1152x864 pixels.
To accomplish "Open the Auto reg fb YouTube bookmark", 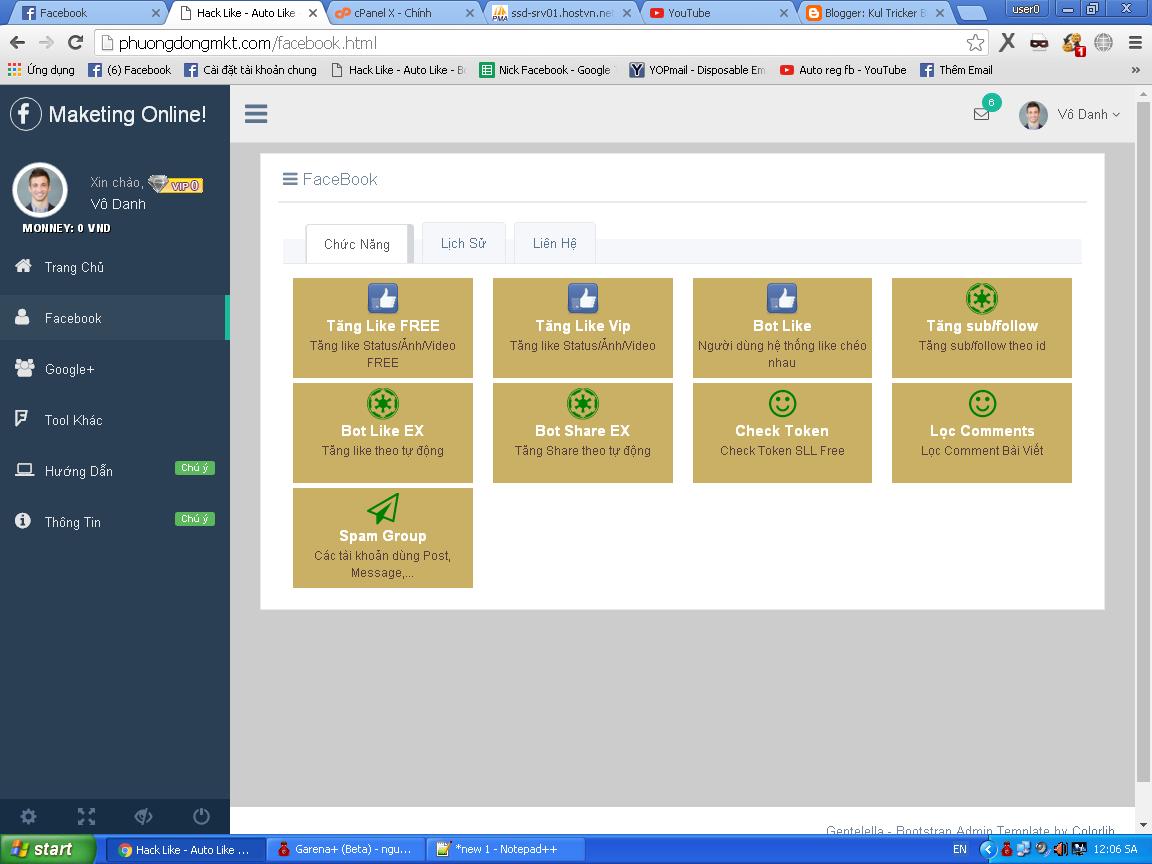I will [843, 70].
